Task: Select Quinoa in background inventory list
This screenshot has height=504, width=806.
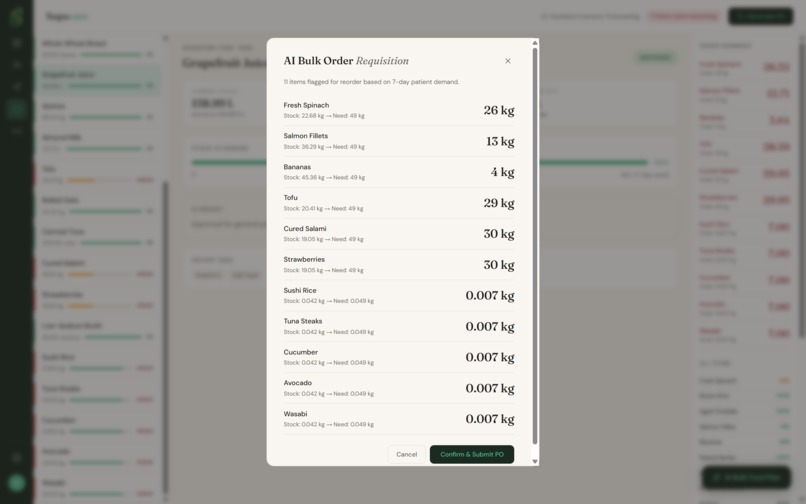Action: tap(98, 112)
